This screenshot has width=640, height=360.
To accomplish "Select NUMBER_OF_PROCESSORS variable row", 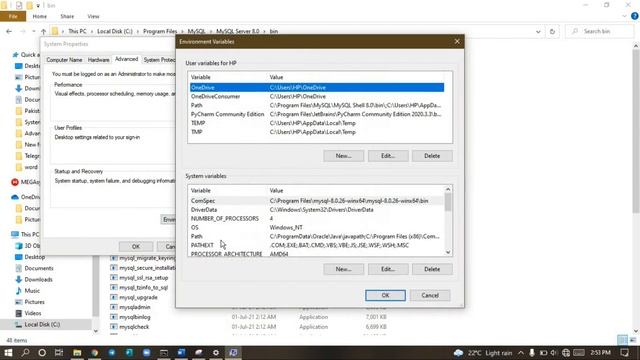I will (x=317, y=219).
